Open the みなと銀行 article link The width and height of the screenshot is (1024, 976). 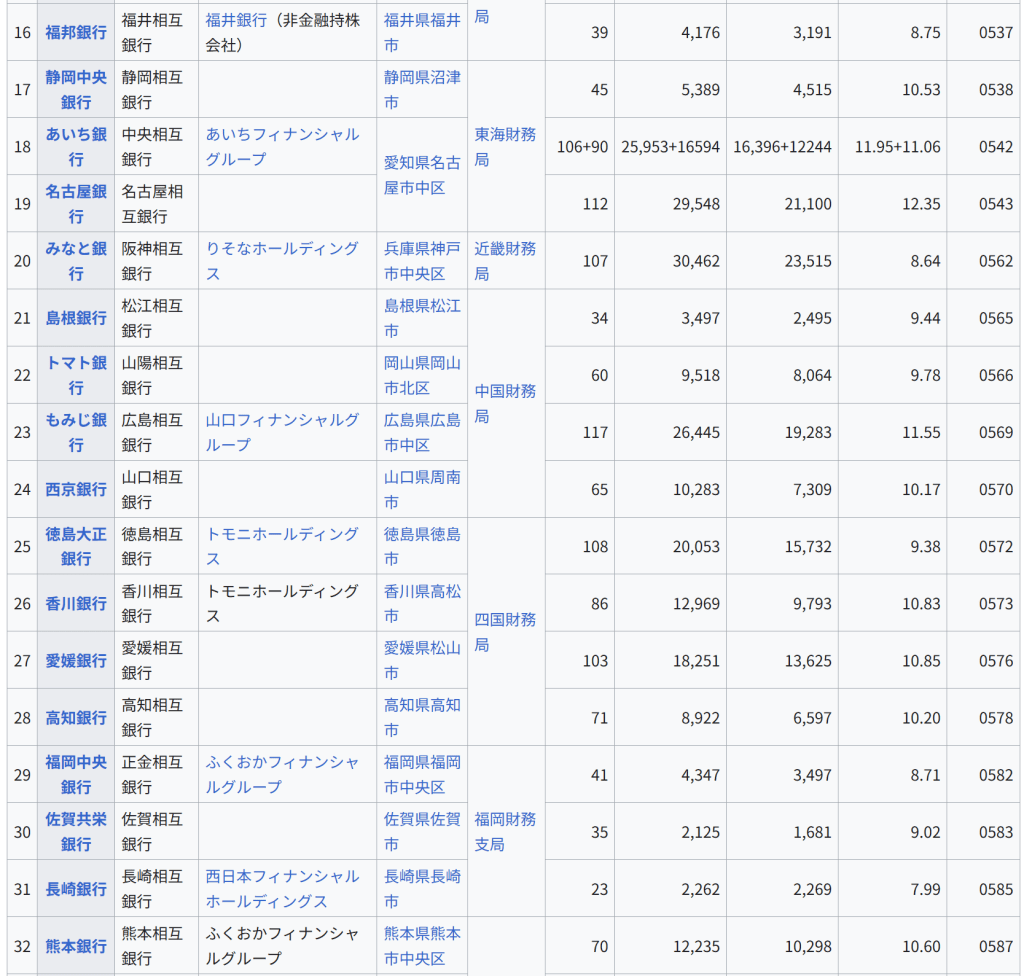click(76, 260)
